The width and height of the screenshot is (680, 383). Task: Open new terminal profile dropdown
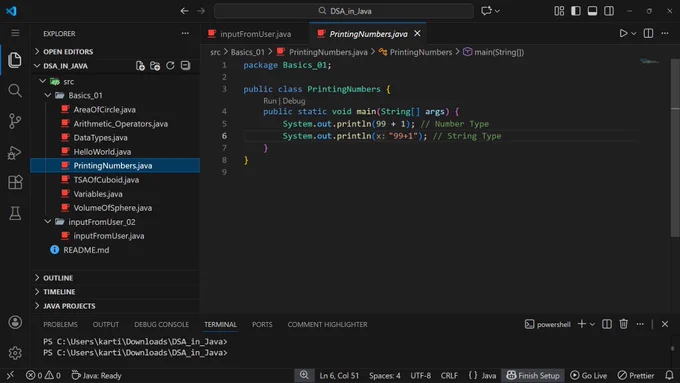coord(592,324)
